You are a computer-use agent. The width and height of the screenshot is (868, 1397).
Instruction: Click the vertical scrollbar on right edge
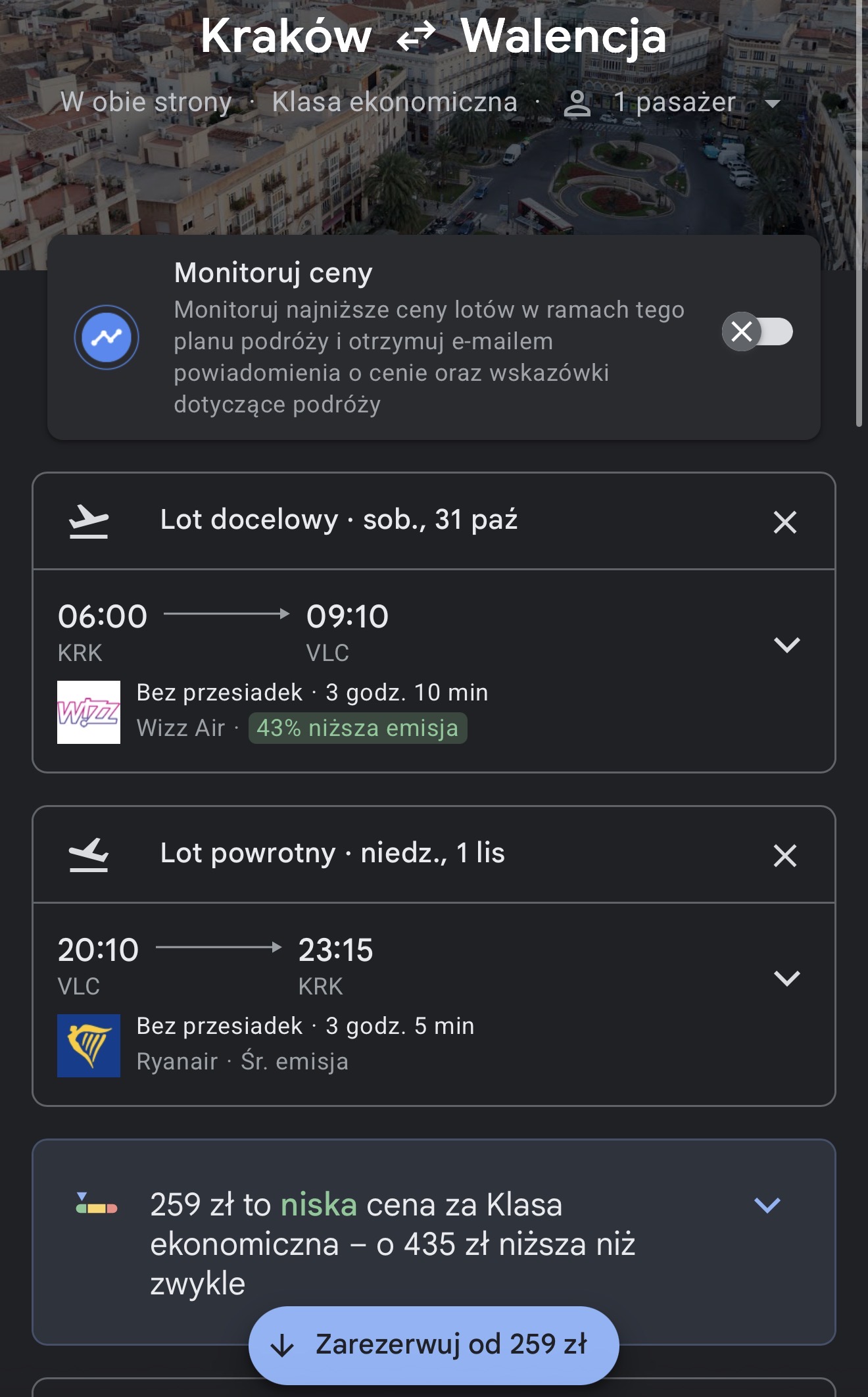tap(859, 214)
